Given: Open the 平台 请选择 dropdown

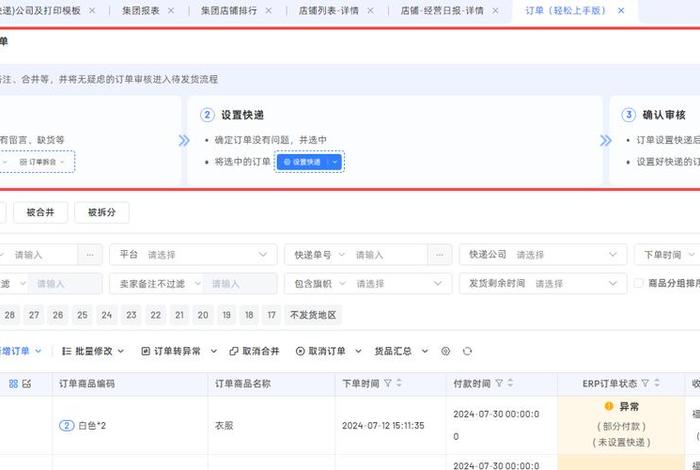Looking at the screenshot, I should (x=193, y=255).
